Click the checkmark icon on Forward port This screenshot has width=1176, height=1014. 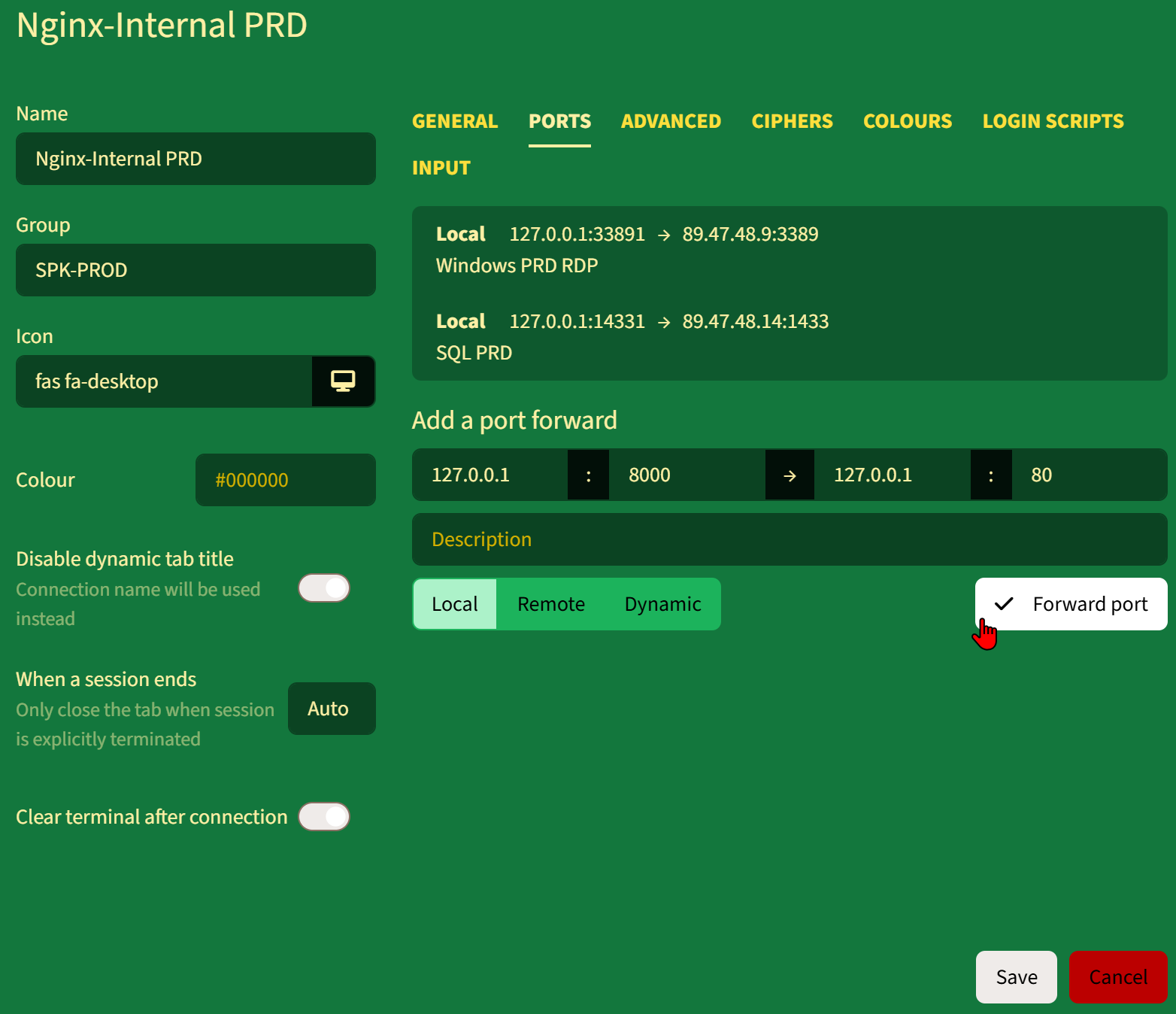(1004, 604)
